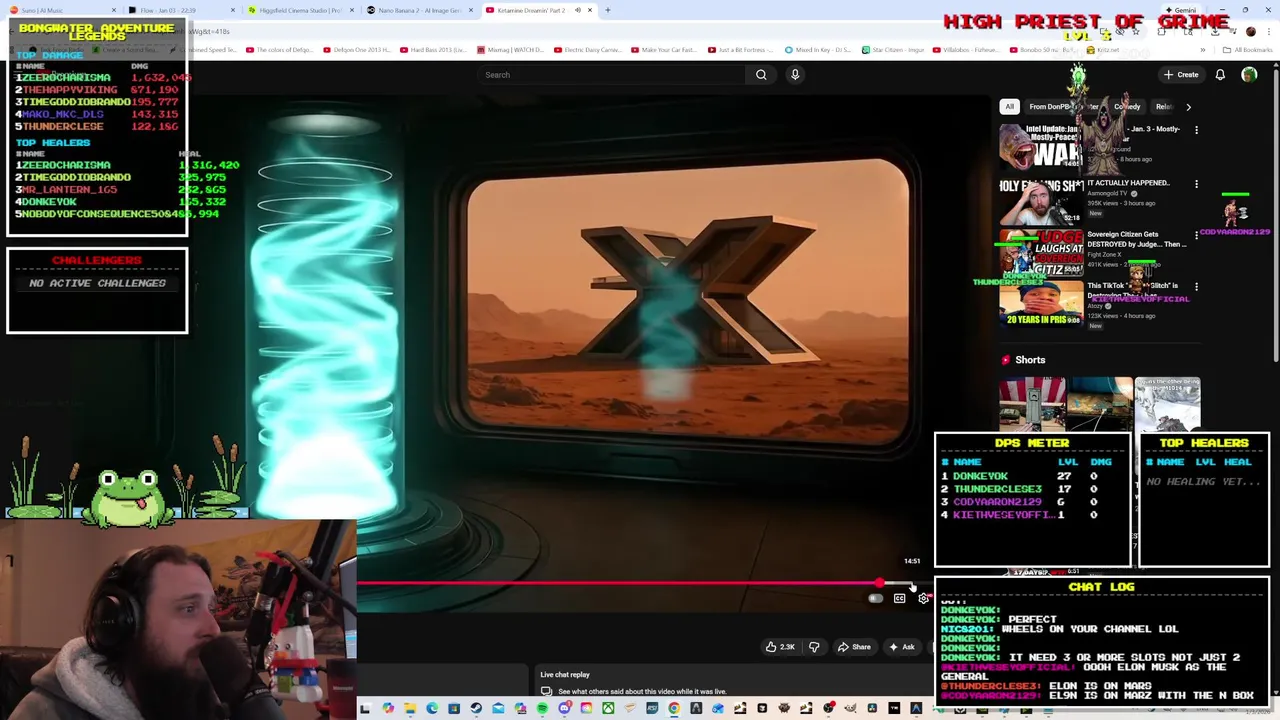Activate voice search microphone icon
The height and width of the screenshot is (720, 1280).
(x=795, y=75)
